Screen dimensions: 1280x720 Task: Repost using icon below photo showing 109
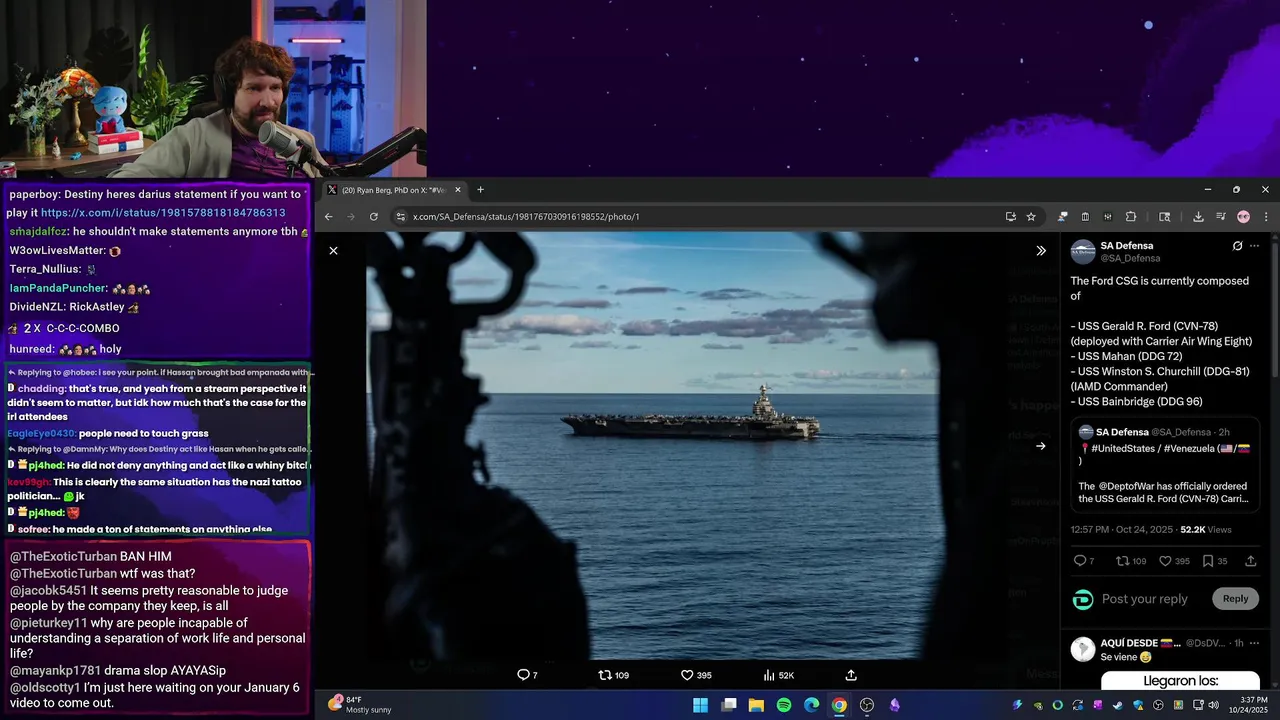click(x=613, y=675)
